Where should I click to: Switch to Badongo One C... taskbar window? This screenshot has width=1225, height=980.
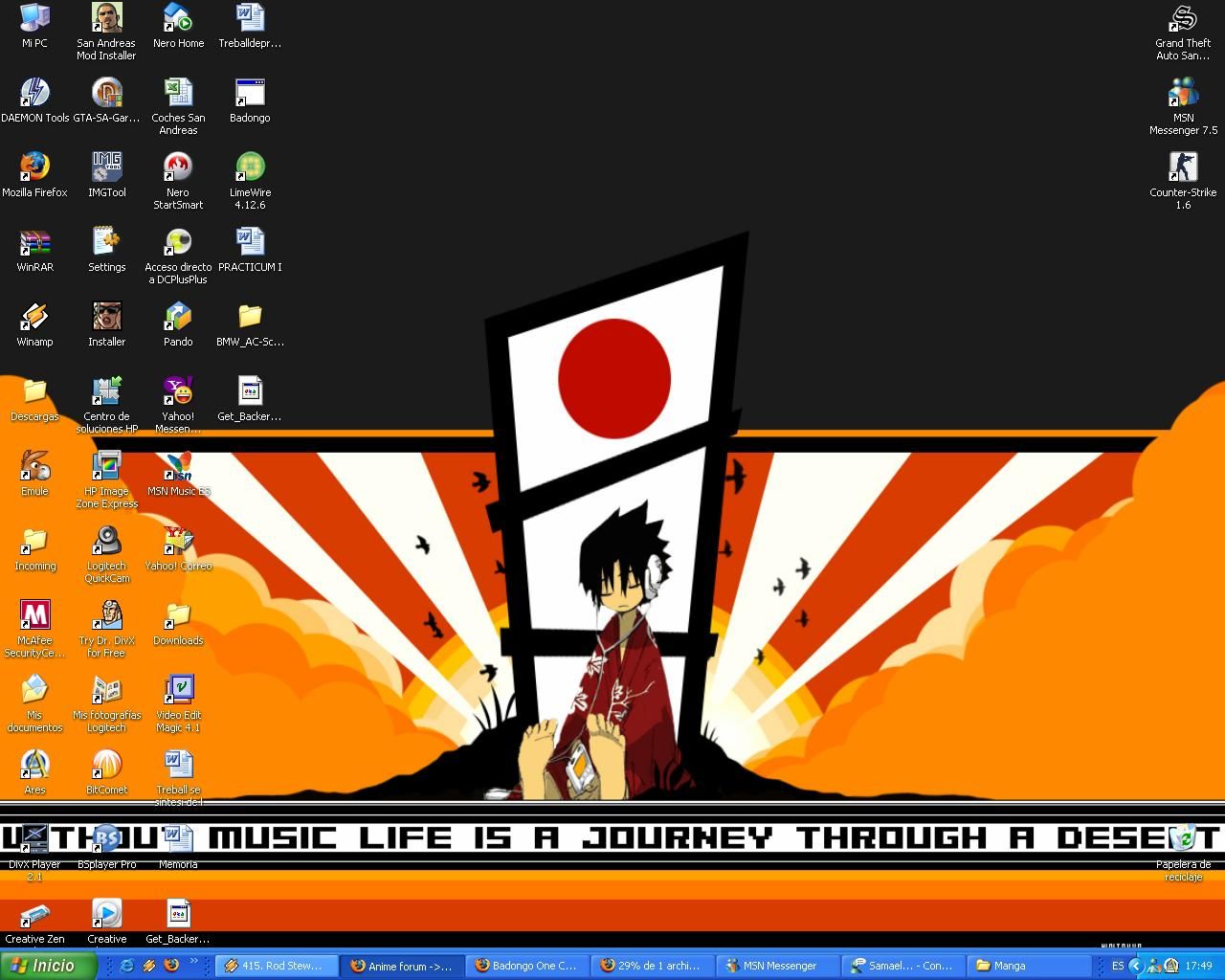[x=527, y=966]
